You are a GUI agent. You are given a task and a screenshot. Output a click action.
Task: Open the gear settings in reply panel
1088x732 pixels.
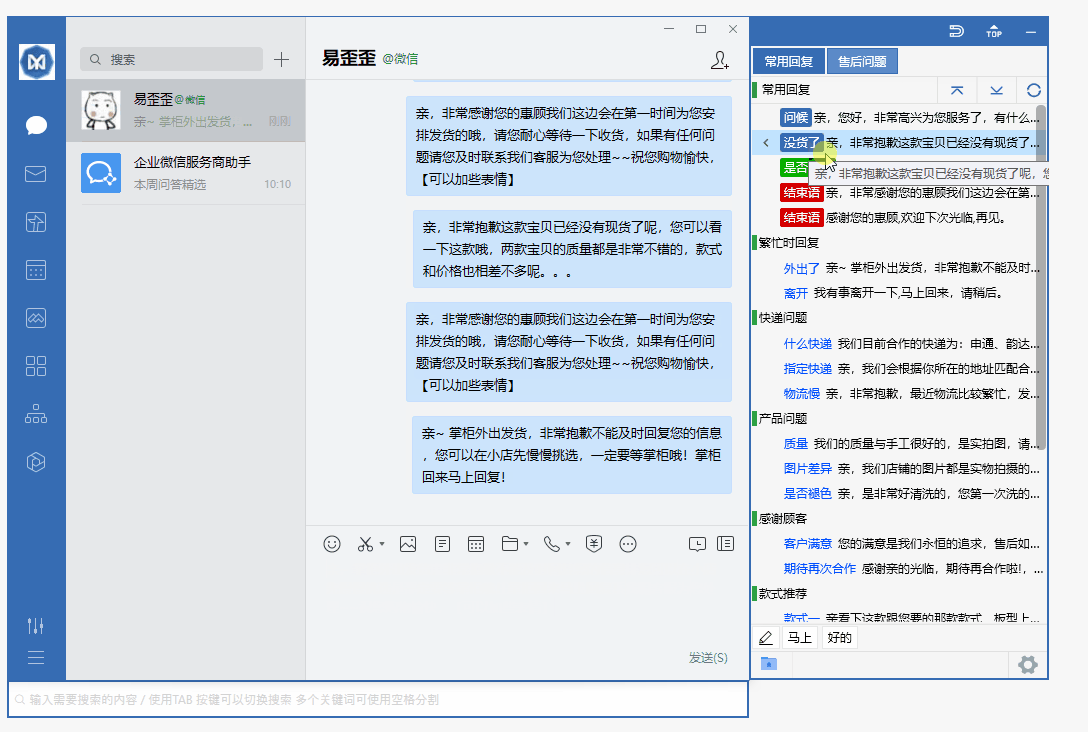tap(1027, 664)
